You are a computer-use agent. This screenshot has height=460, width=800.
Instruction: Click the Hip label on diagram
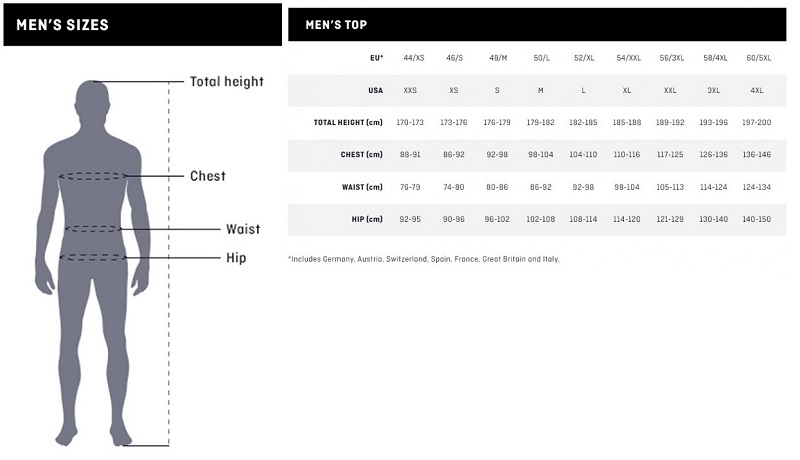[x=236, y=258]
